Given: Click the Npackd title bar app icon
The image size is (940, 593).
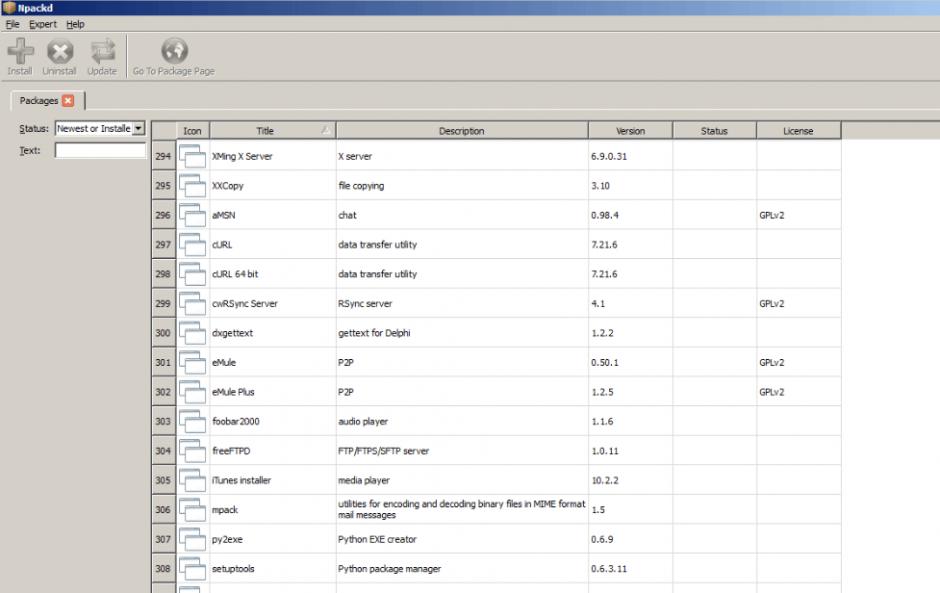Looking at the screenshot, I should [x=9, y=8].
